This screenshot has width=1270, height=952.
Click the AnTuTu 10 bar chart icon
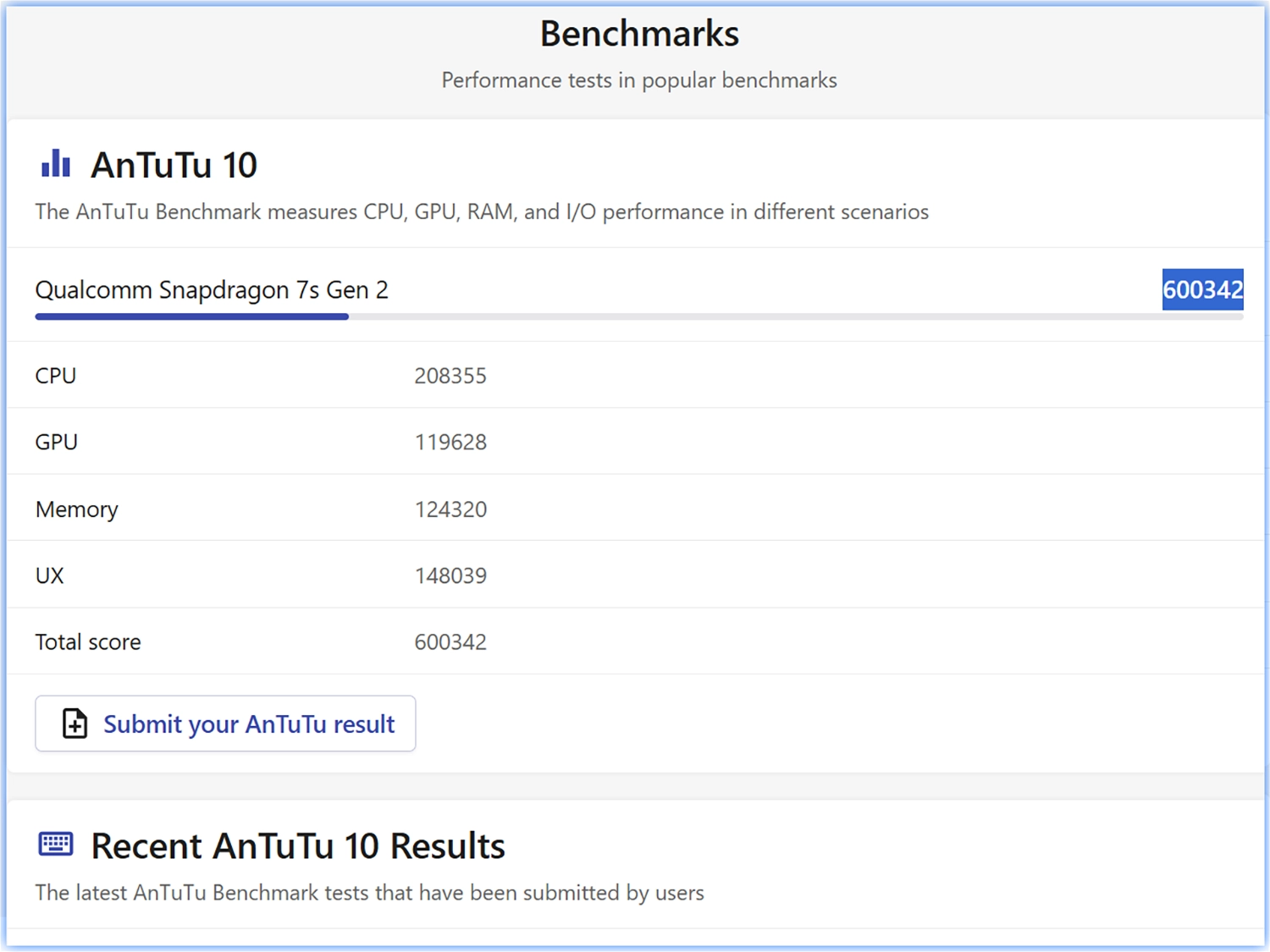point(56,163)
